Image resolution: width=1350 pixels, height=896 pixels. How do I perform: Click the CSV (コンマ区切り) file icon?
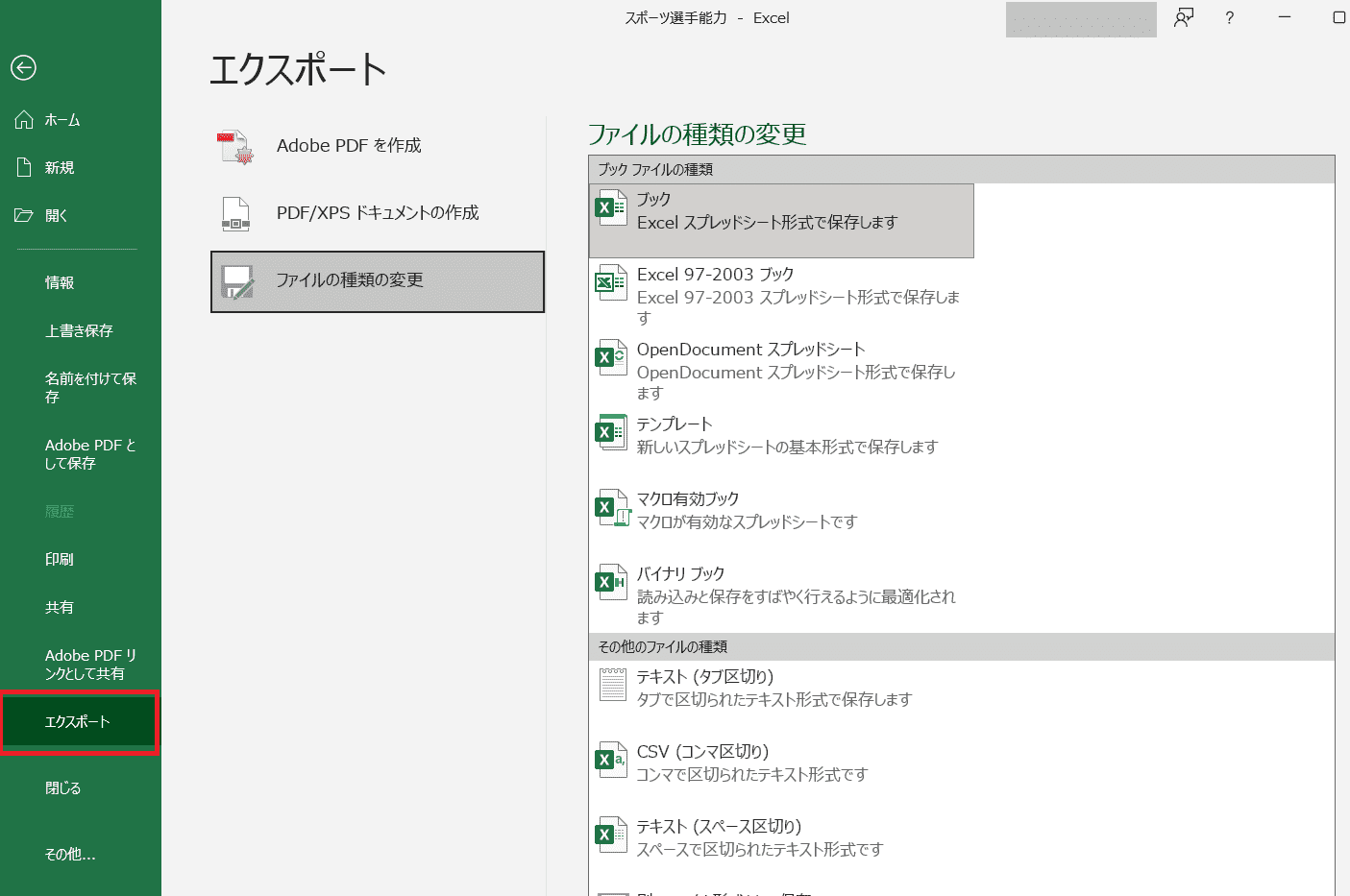click(611, 760)
